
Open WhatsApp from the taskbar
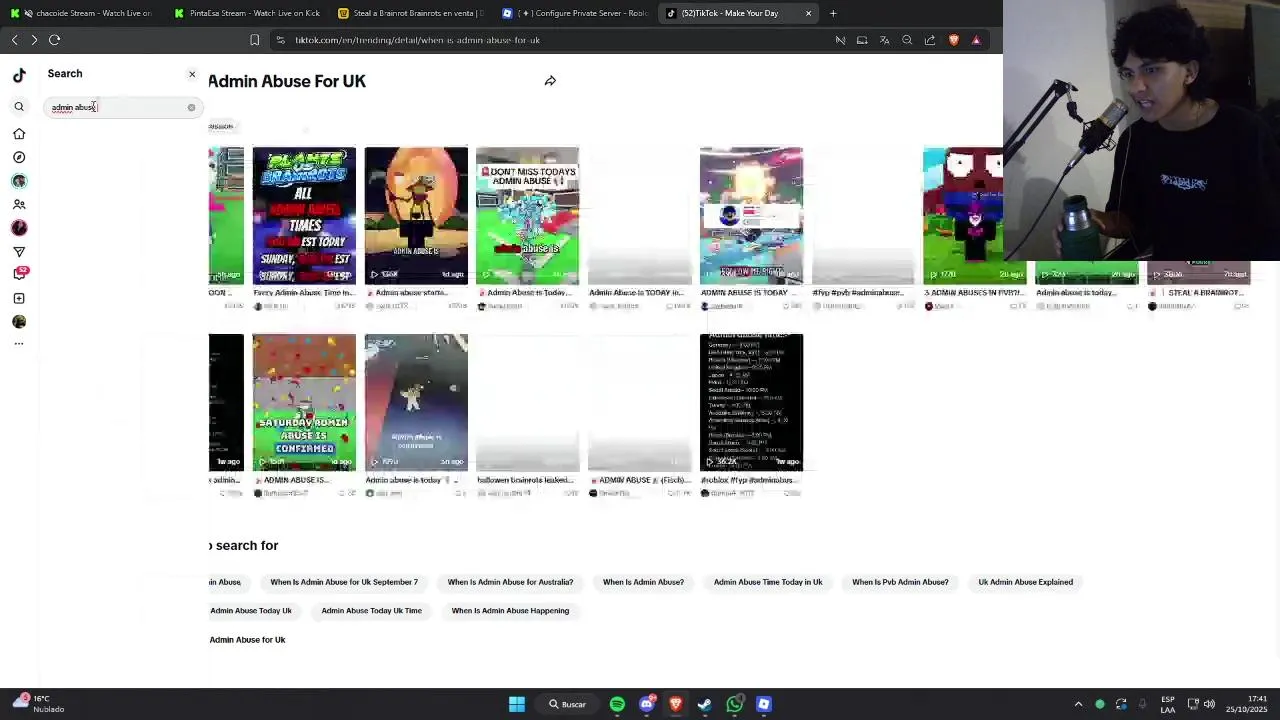pos(735,704)
